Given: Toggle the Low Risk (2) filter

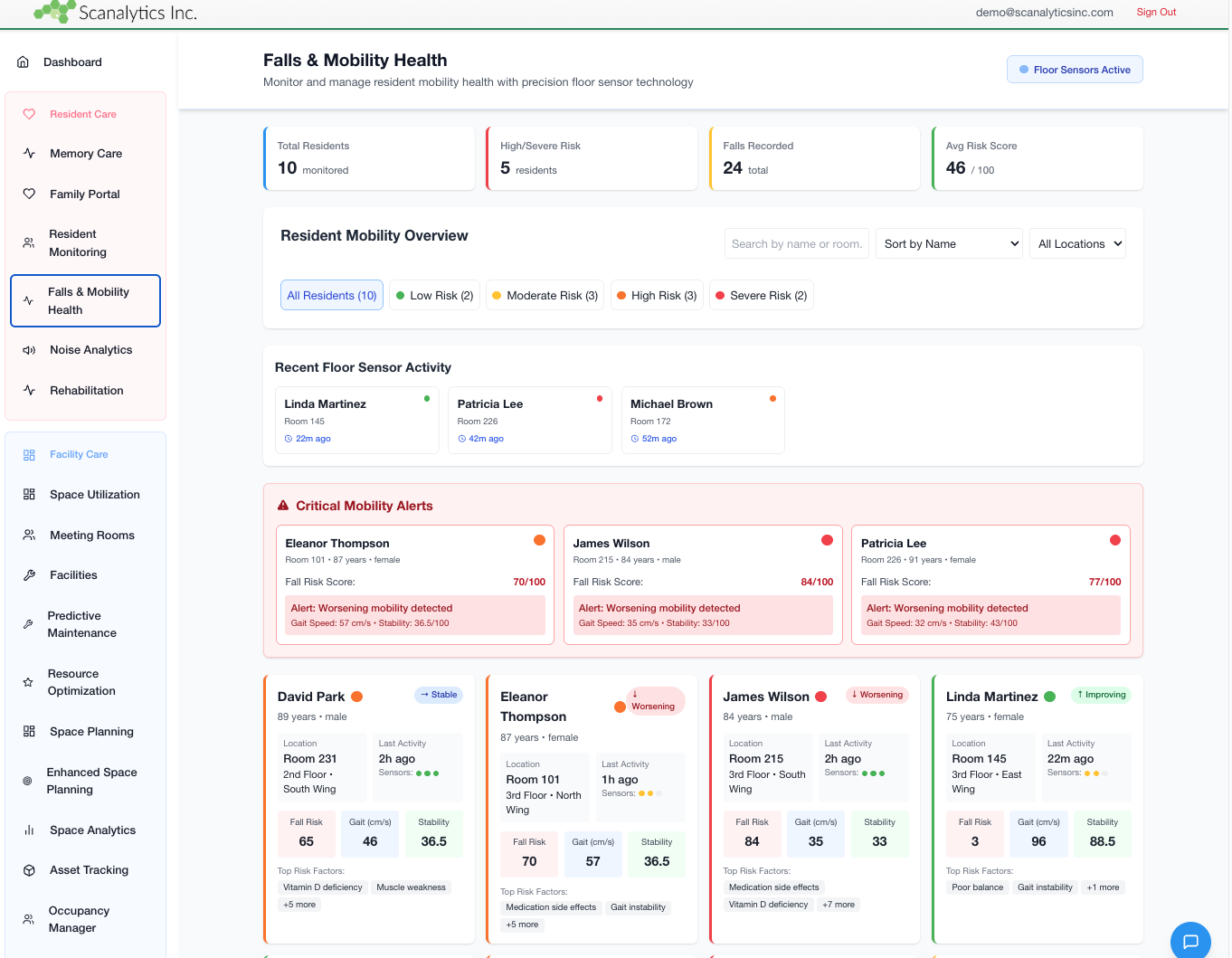Looking at the screenshot, I should pyautogui.click(x=435, y=295).
